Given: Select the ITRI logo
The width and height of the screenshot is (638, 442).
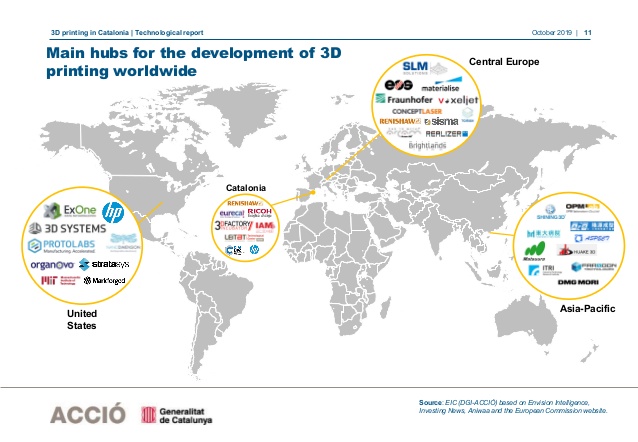Looking at the screenshot, I should [545, 270].
